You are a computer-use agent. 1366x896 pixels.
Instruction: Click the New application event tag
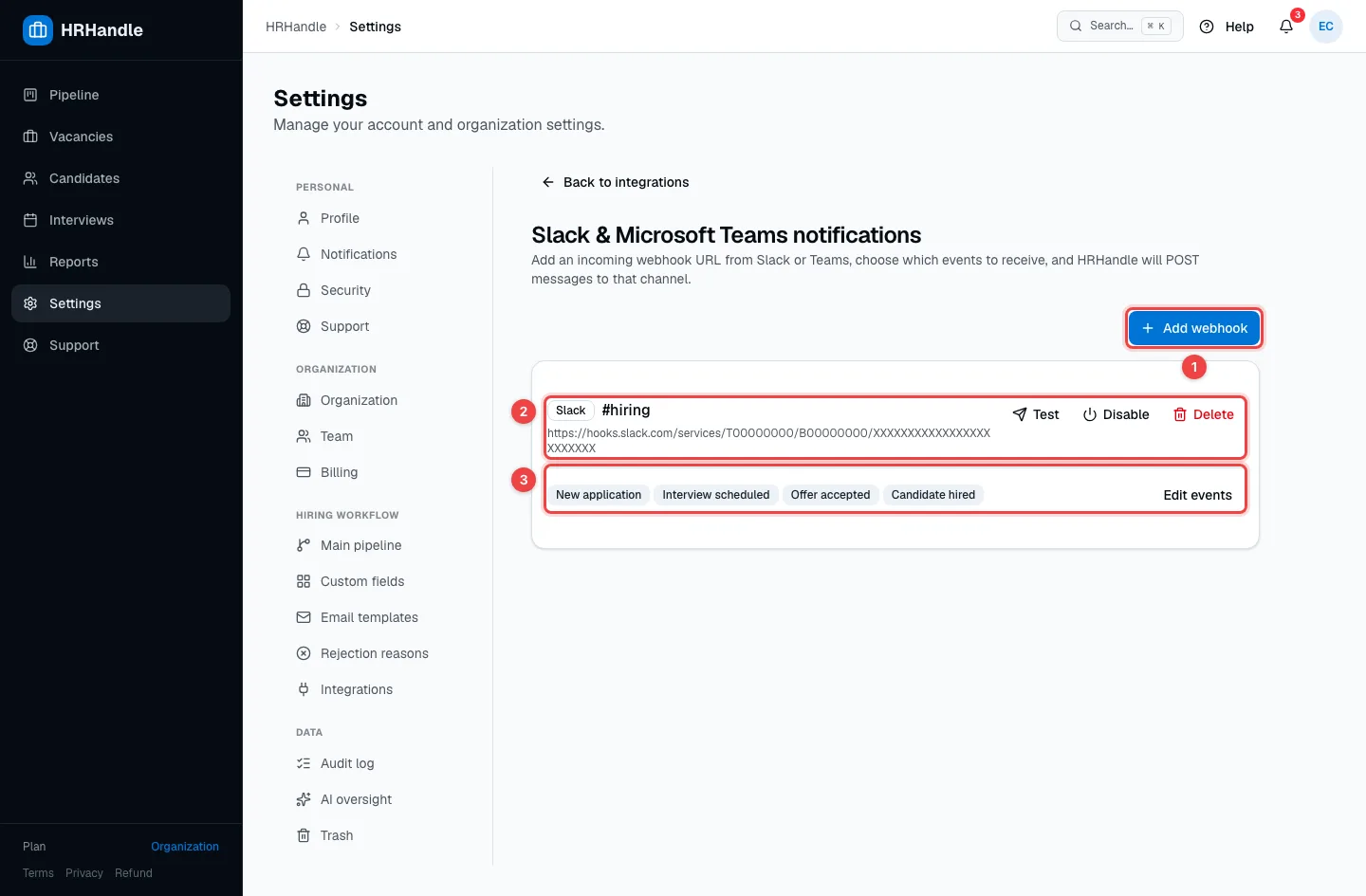click(599, 495)
